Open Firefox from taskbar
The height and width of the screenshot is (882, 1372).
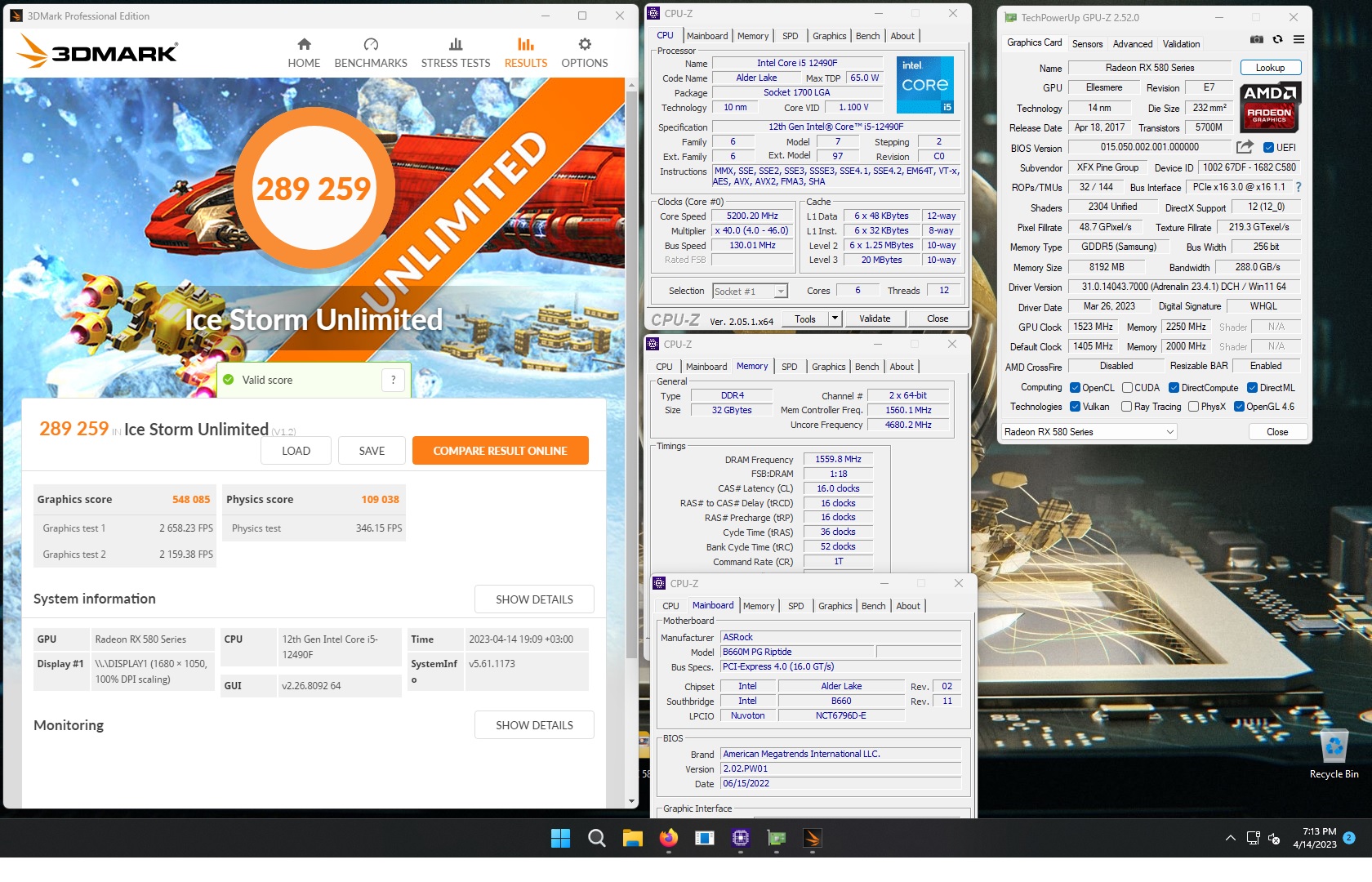[669, 838]
